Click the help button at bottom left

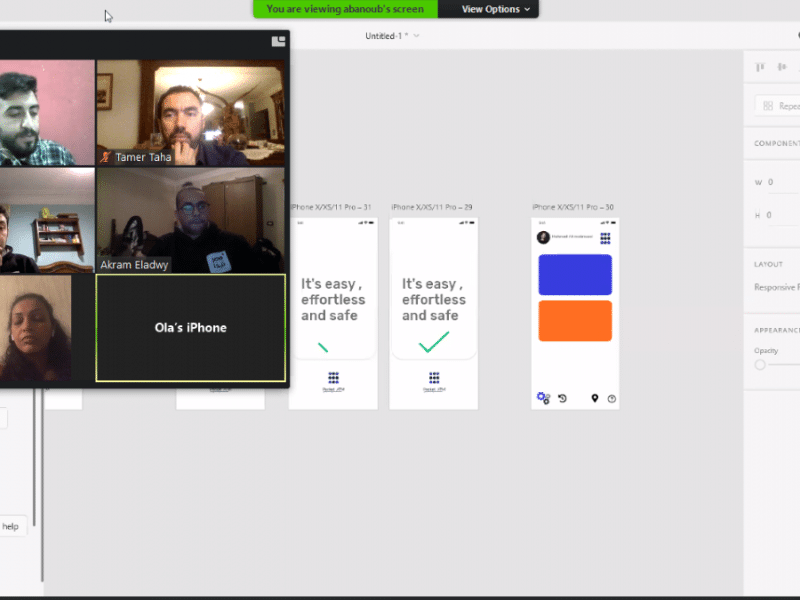(12, 527)
